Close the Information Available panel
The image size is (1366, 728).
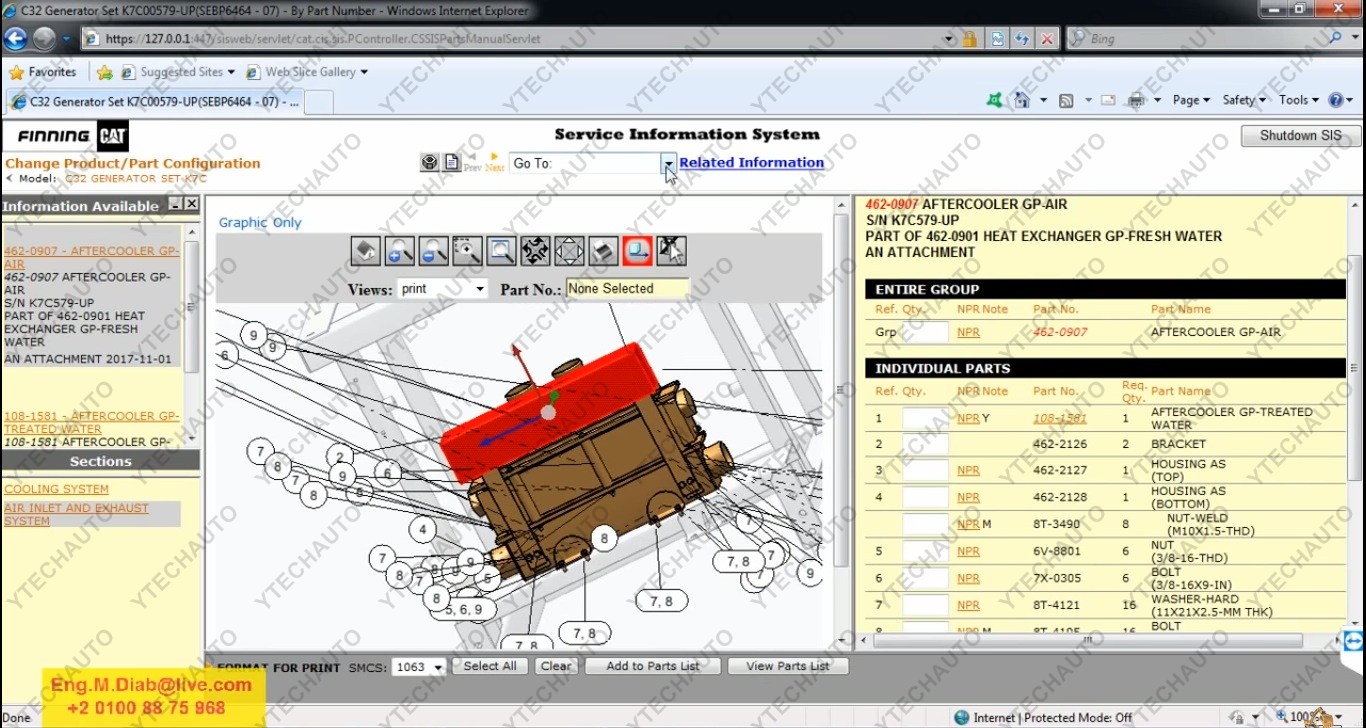191,204
